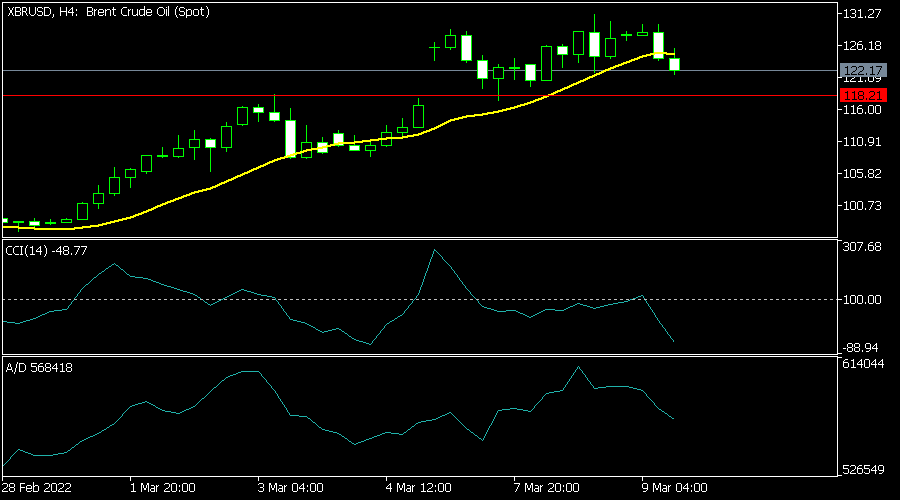This screenshot has width=900, height=500.
Task: Click the 100.73 price scale value
Action: tap(862, 206)
